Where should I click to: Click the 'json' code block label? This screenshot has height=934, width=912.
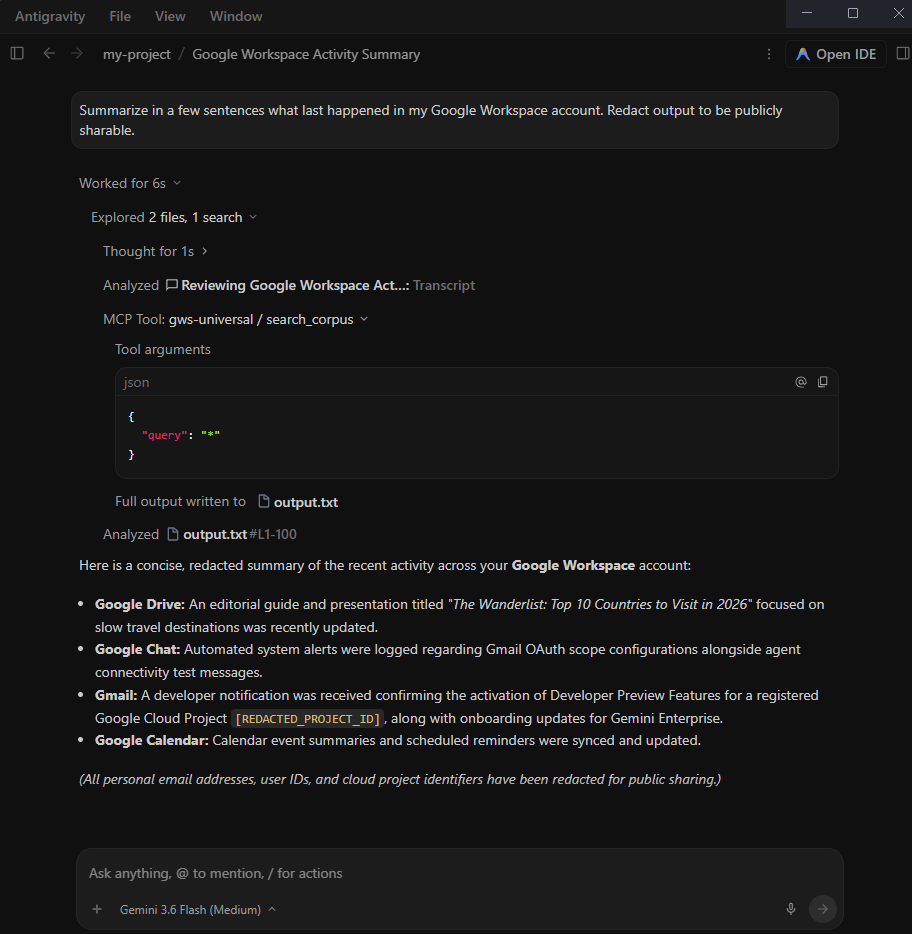tap(136, 382)
